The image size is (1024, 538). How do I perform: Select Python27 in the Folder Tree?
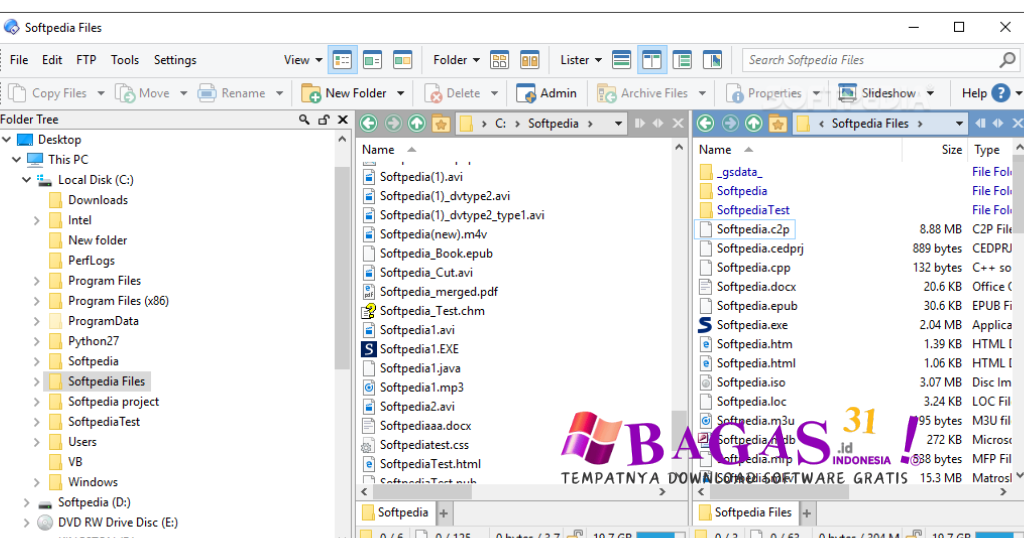click(93, 341)
